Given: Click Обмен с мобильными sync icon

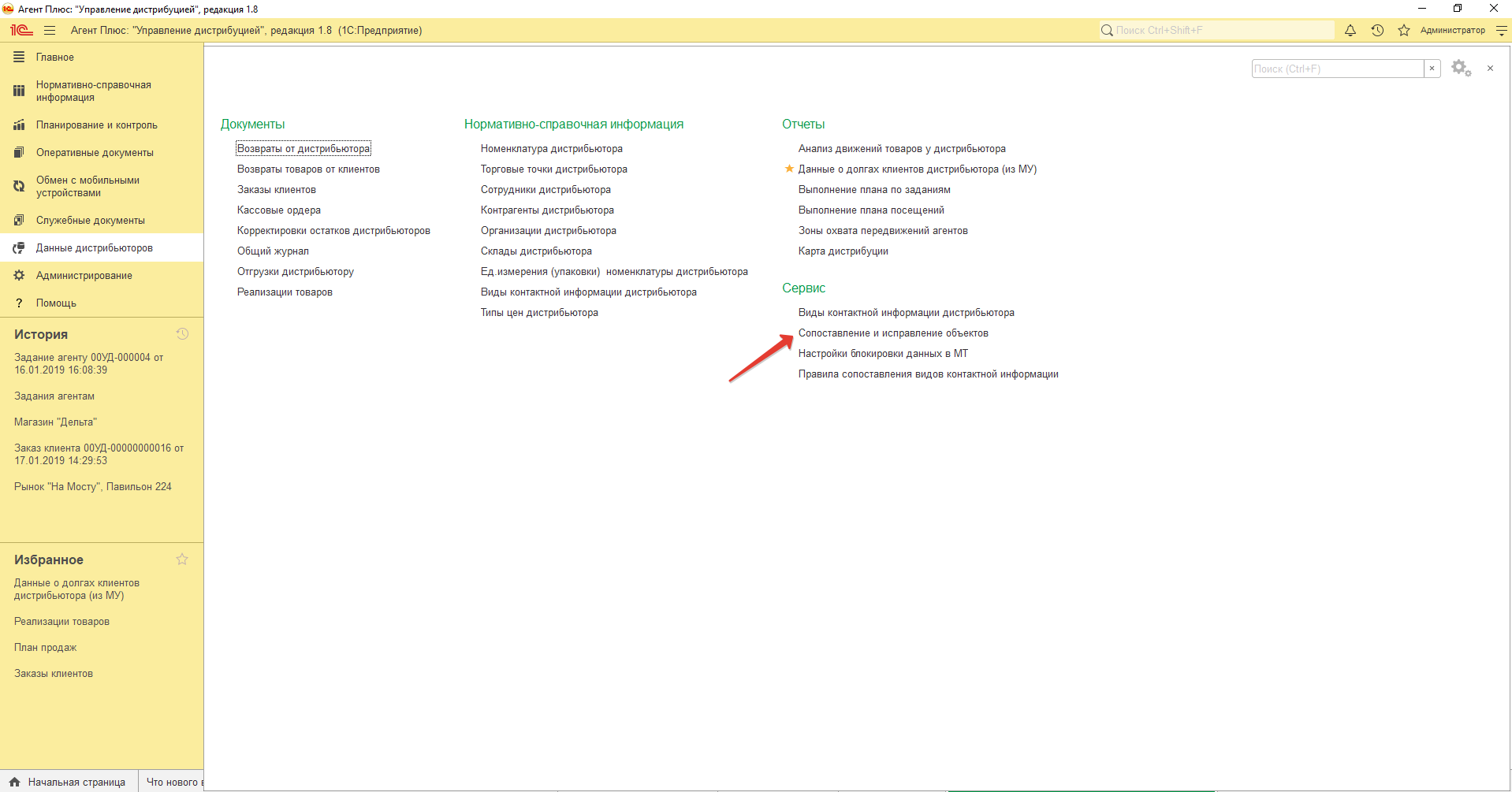Looking at the screenshot, I should (19, 186).
